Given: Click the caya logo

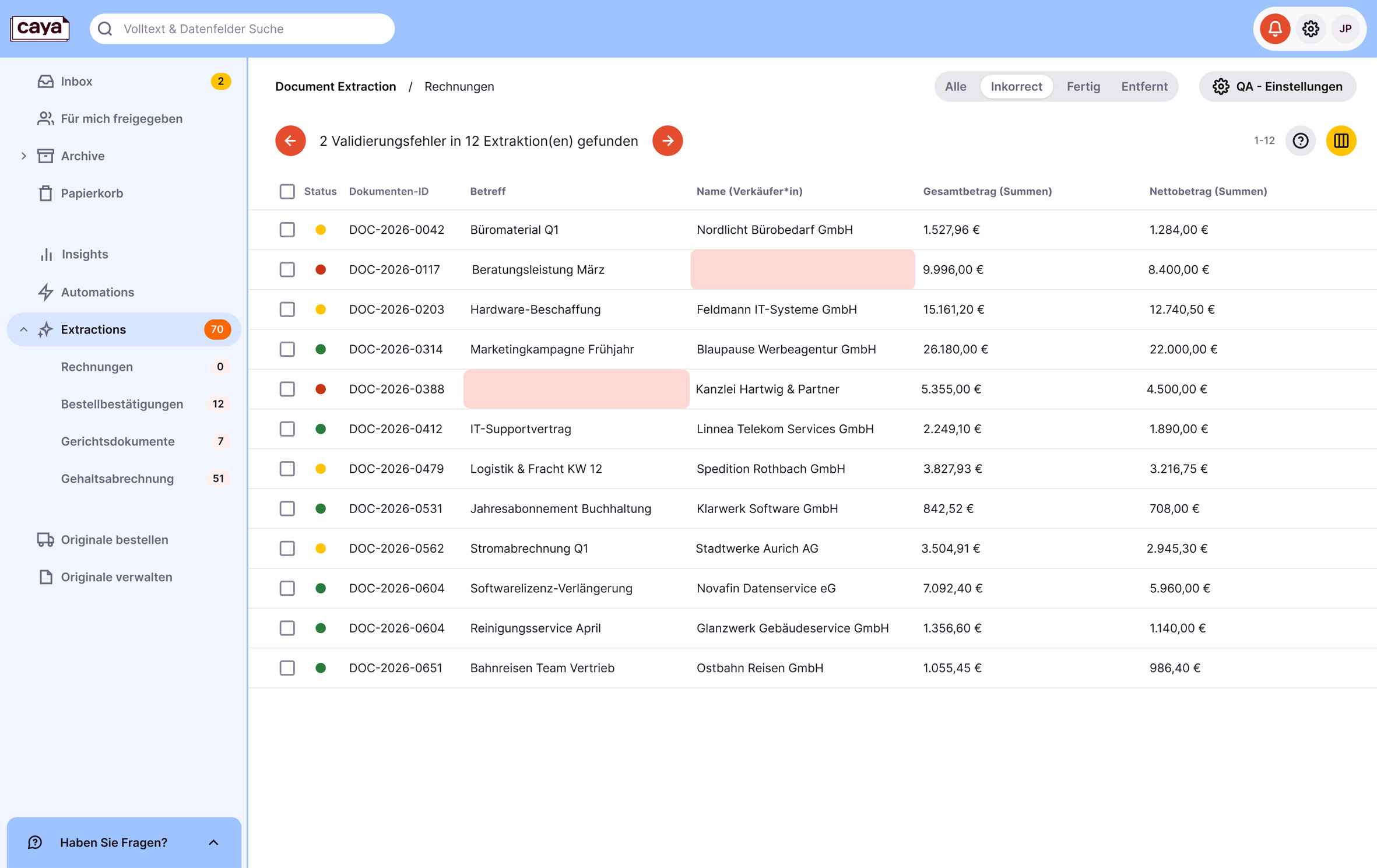Looking at the screenshot, I should pos(40,28).
